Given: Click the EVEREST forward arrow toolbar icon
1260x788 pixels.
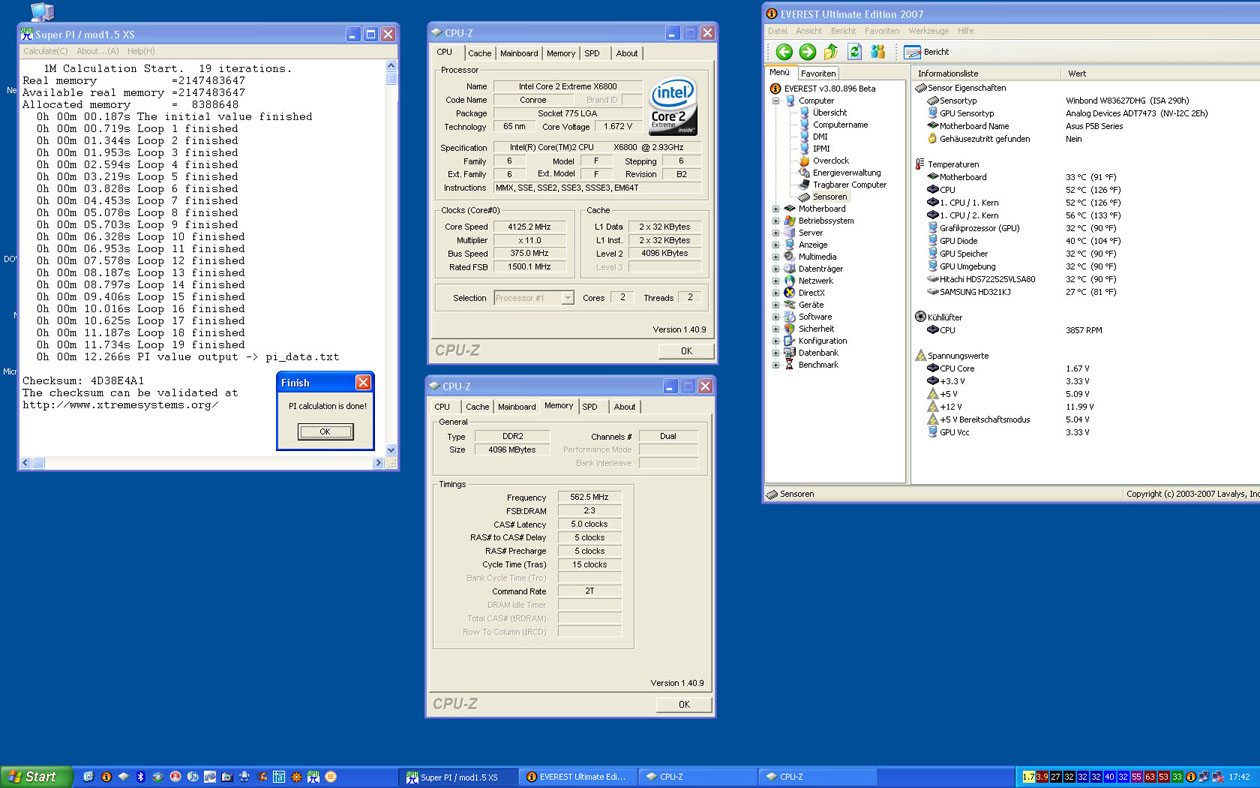Looking at the screenshot, I should pyautogui.click(x=807, y=52).
